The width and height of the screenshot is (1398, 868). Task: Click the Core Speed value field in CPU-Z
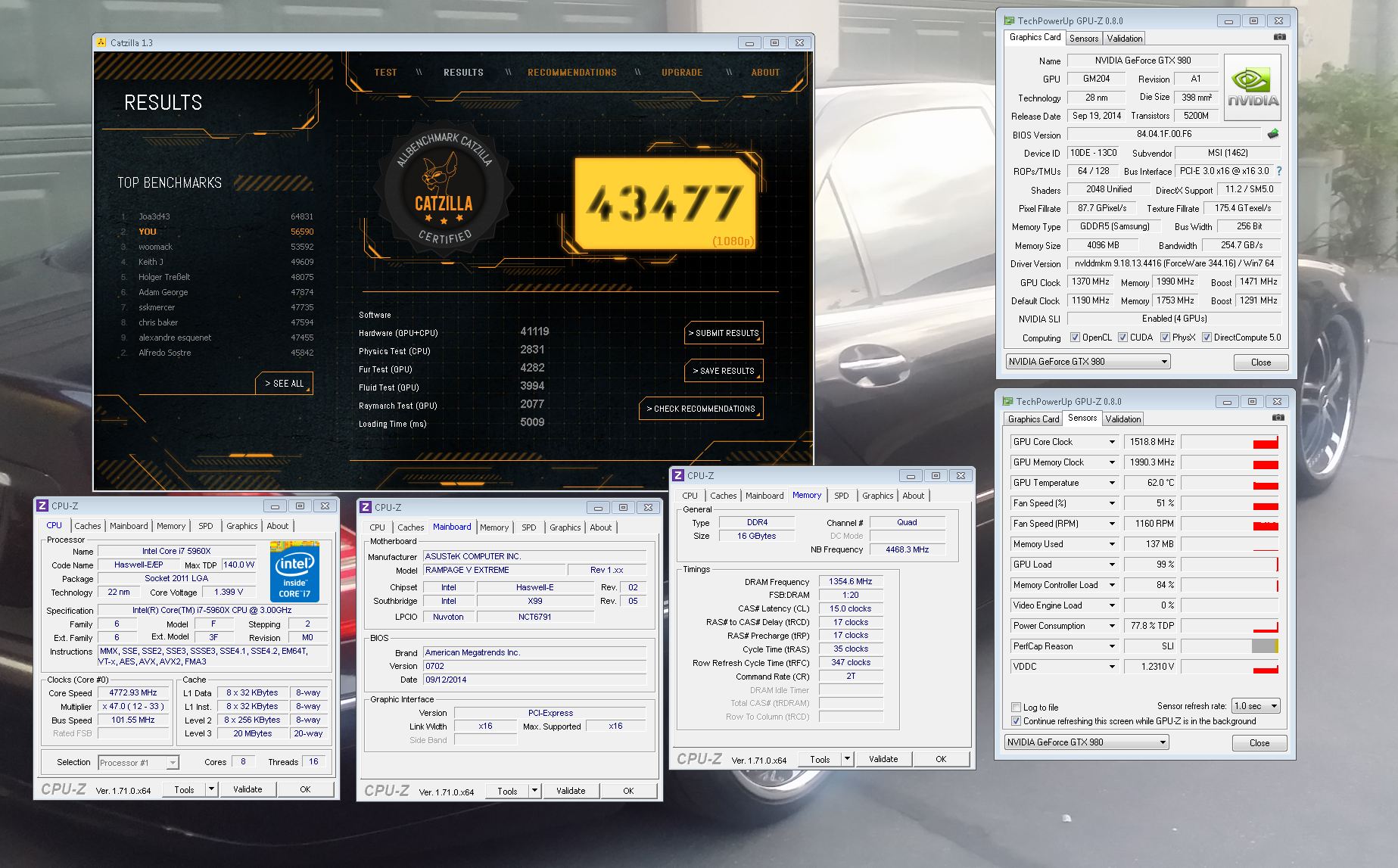pos(133,692)
